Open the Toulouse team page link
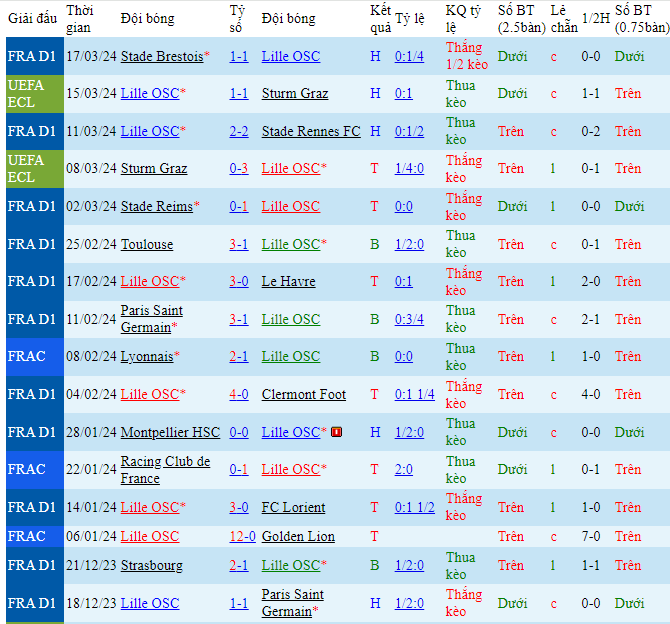Image resolution: width=670 pixels, height=624 pixels. point(147,244)
